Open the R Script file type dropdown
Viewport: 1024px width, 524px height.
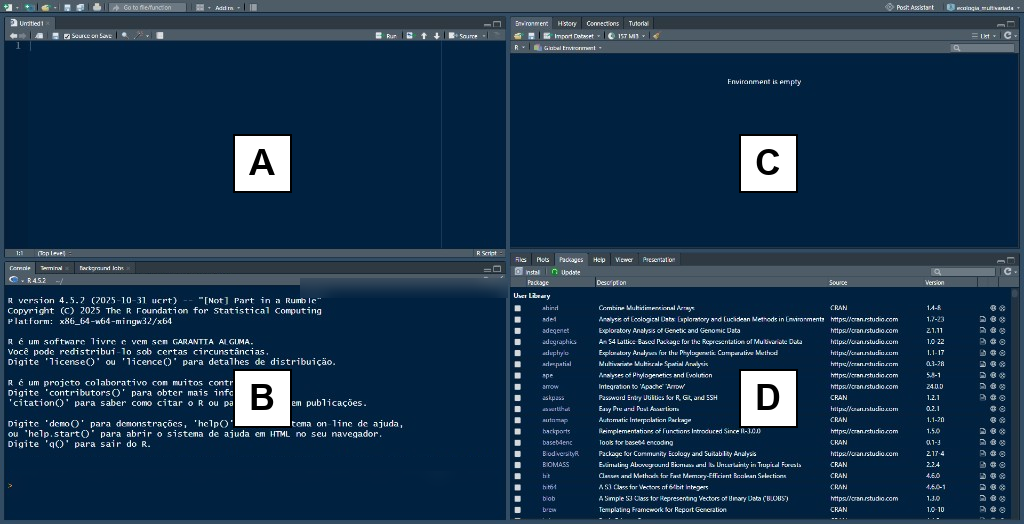pyautogui.click(x=487, y=253)
